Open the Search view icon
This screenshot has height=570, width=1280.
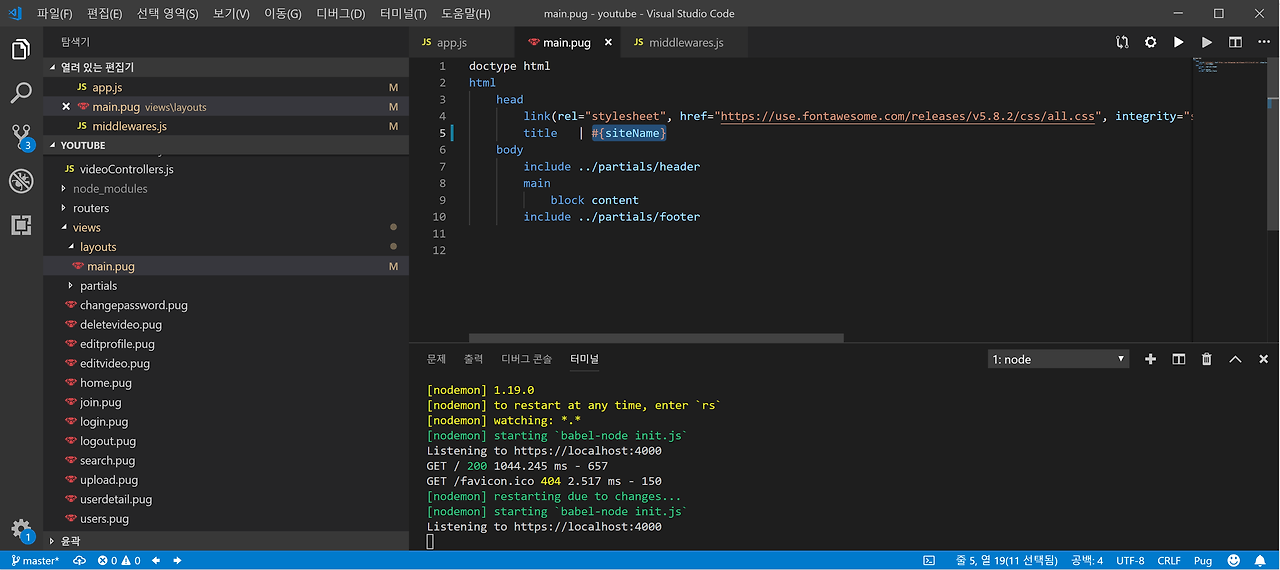tap(21, 94)
